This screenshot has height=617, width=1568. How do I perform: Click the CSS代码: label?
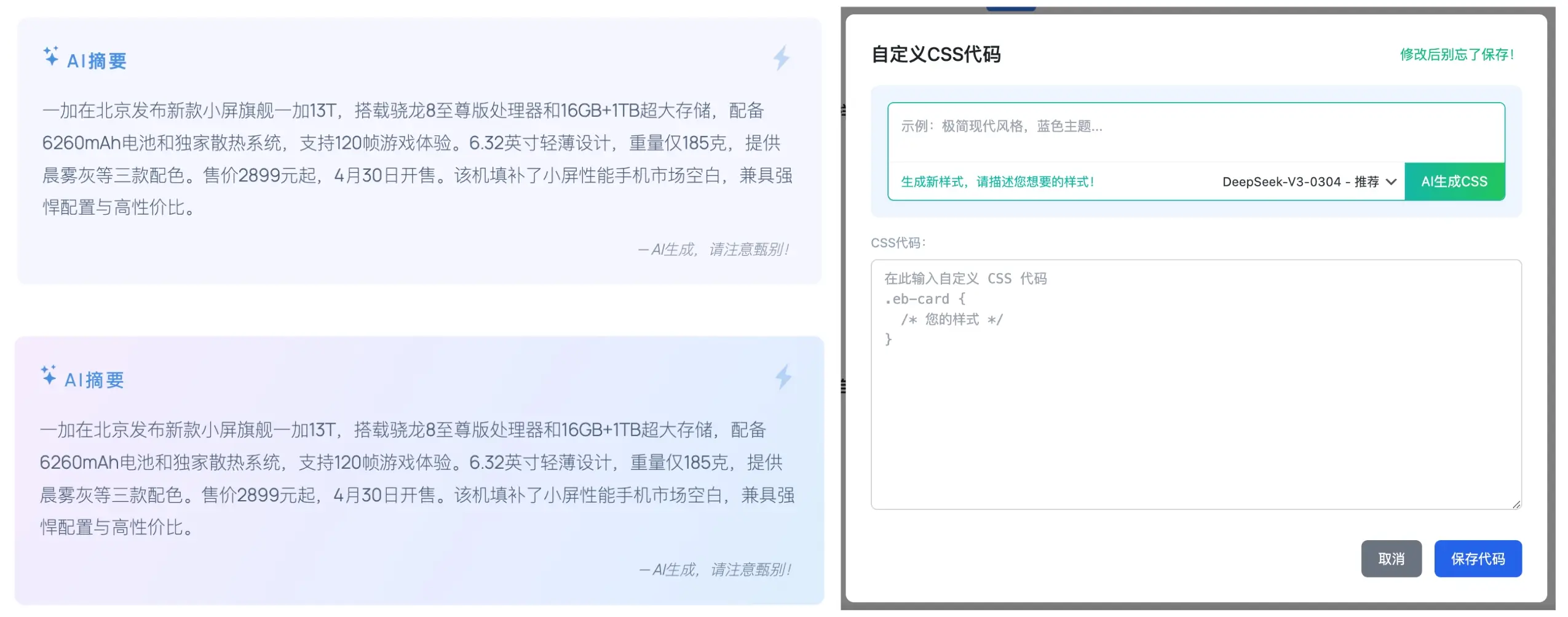pyautogui.click(x=898, y=242)
